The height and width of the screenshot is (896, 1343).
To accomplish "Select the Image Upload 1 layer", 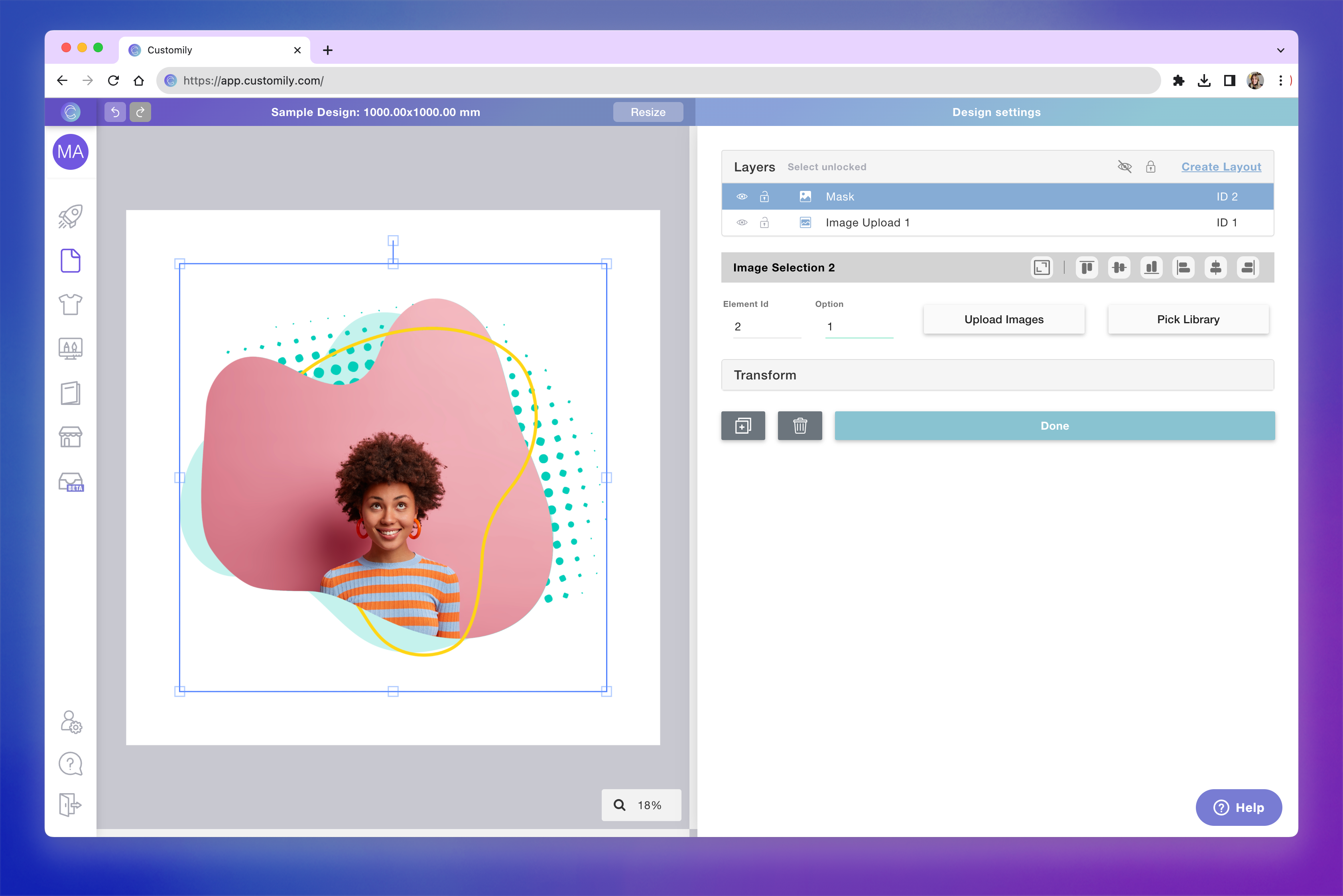I will coord(867,223).
